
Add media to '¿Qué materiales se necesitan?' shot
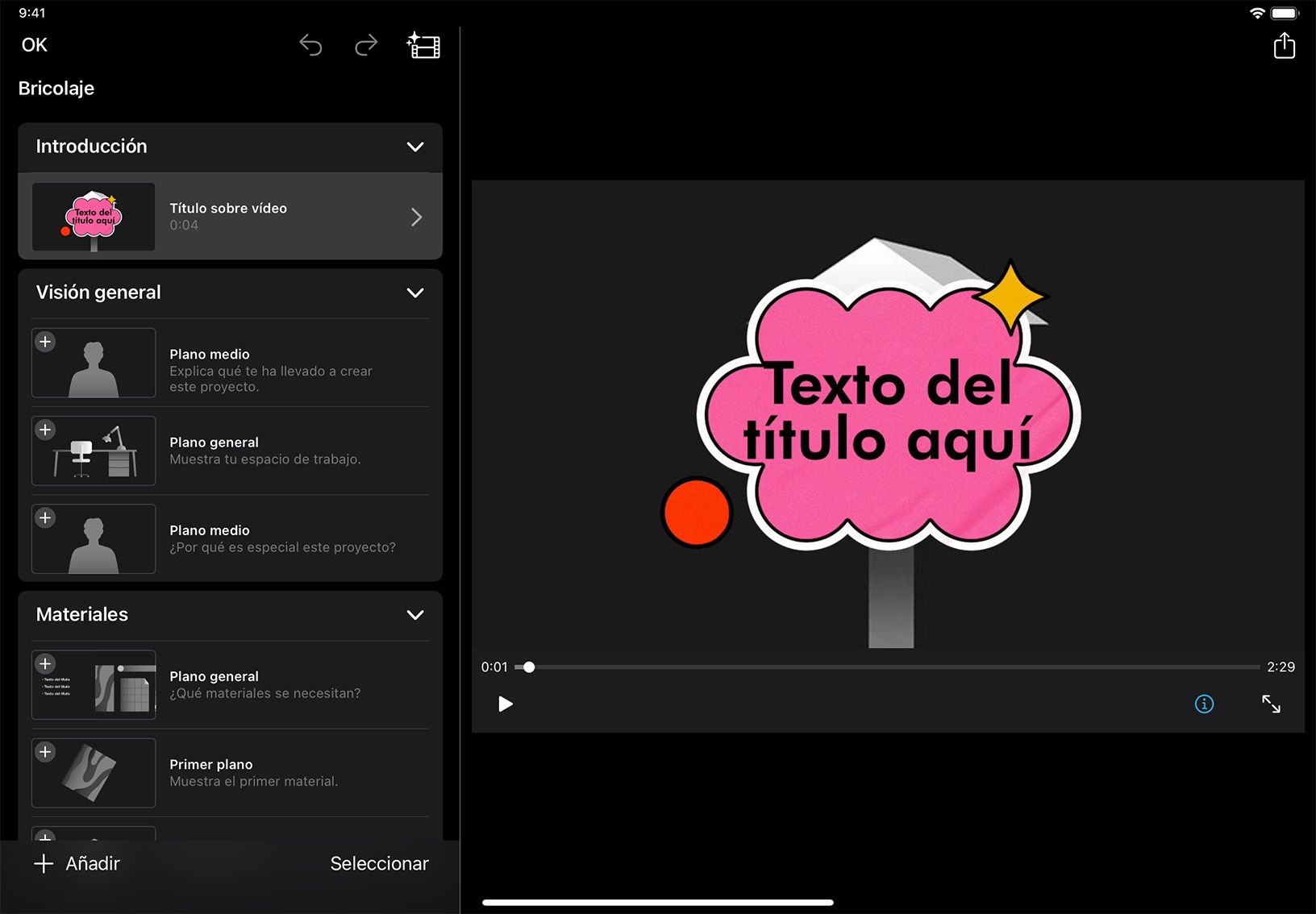(x=45, y=663)
